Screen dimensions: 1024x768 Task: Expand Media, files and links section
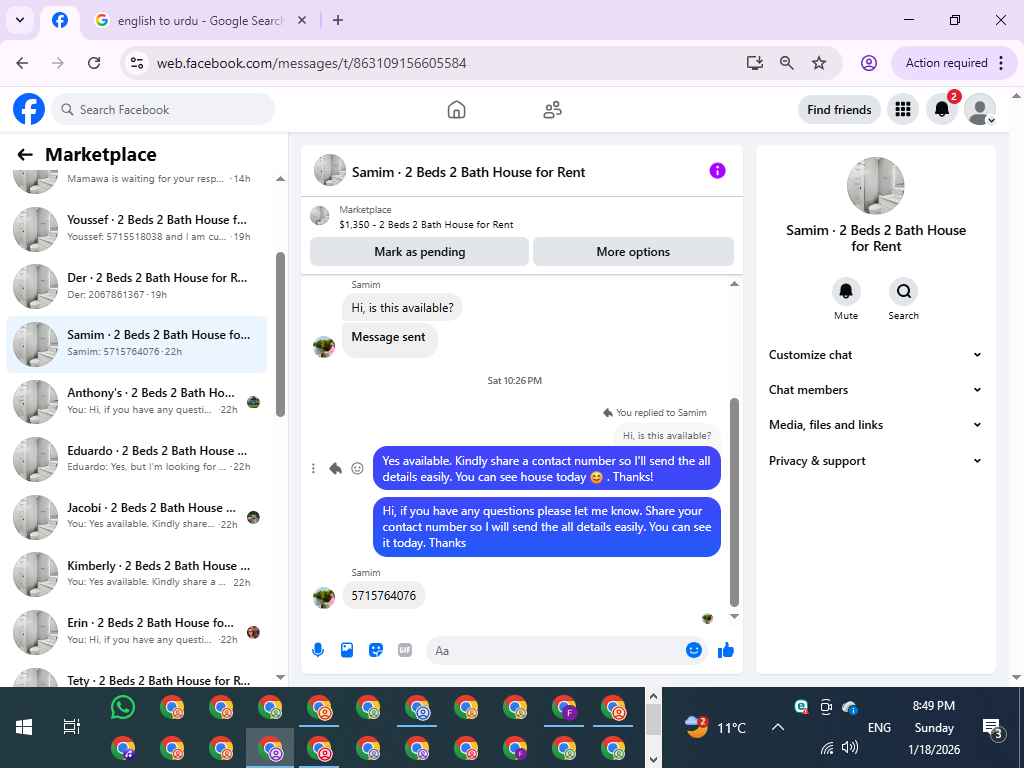click(x=875, y=425)
